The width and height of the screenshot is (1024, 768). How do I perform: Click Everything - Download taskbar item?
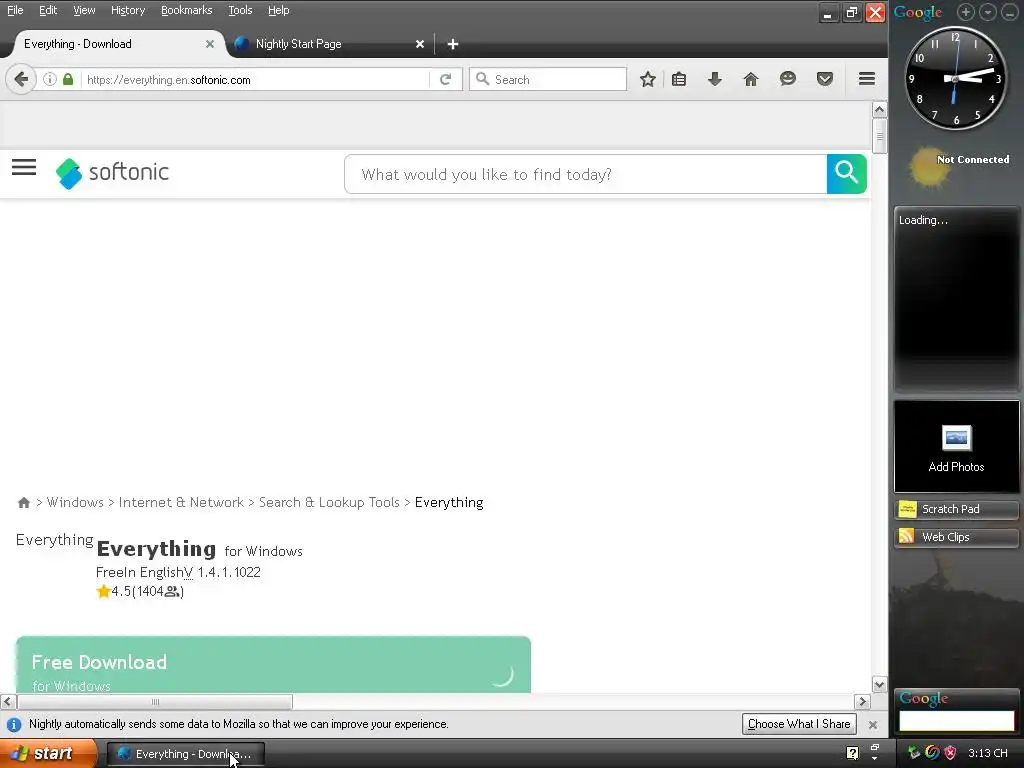[x=185, y=754]
